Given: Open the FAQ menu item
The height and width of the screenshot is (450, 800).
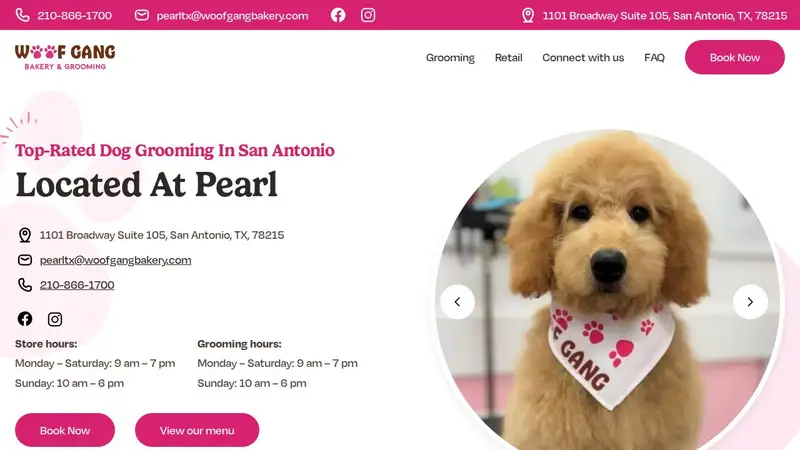Looking at the screenshot, I should click(x=655, y=58).
